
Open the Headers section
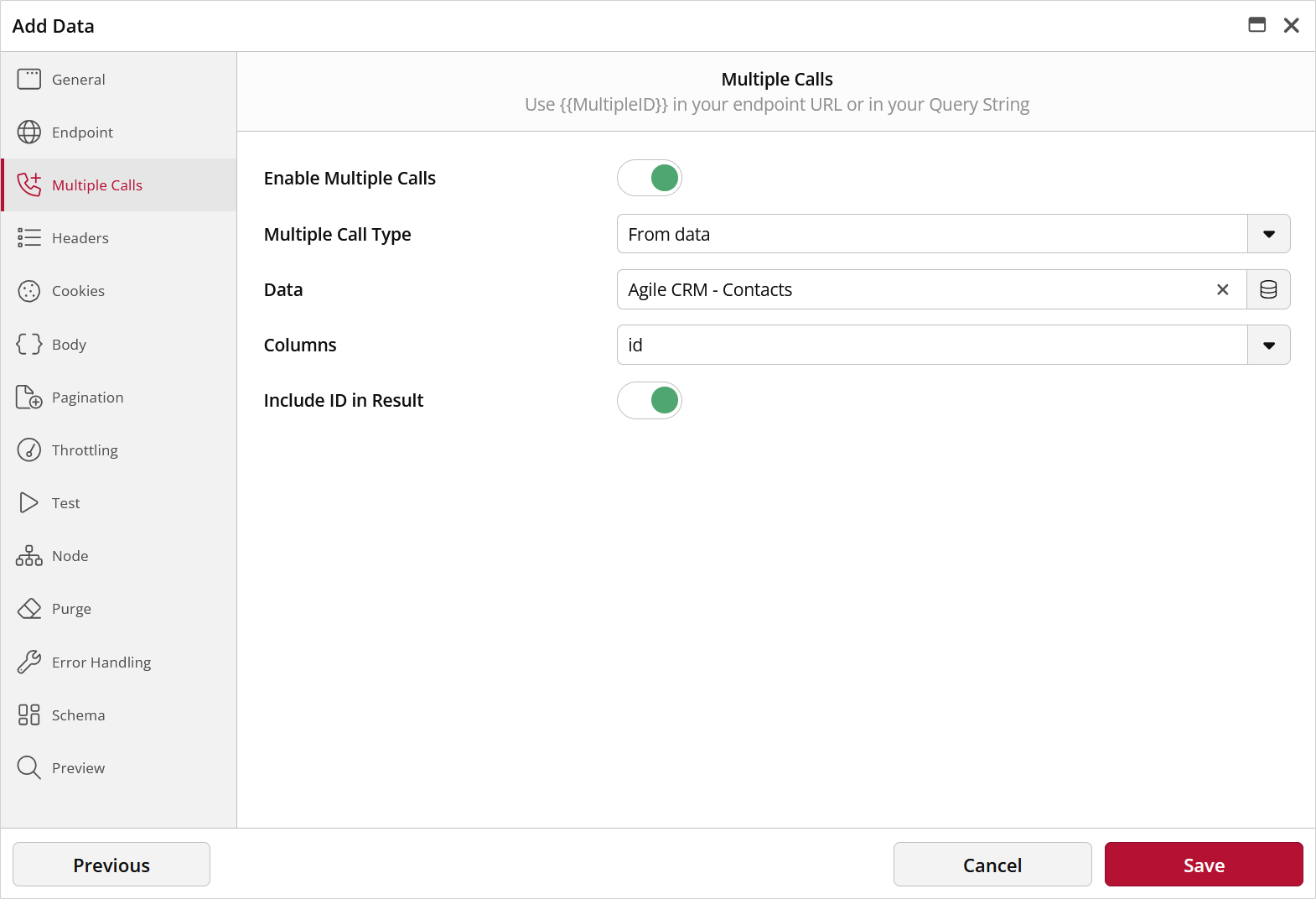80,238
